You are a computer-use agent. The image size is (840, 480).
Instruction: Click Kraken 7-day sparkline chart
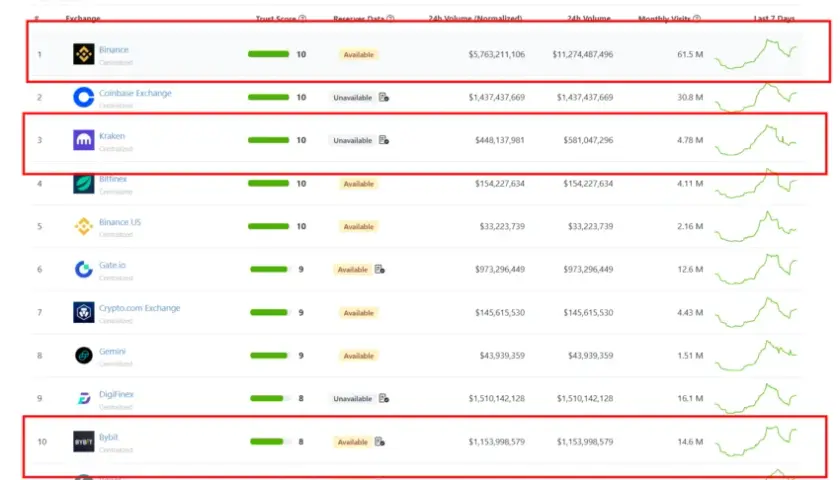pos(756,140)
